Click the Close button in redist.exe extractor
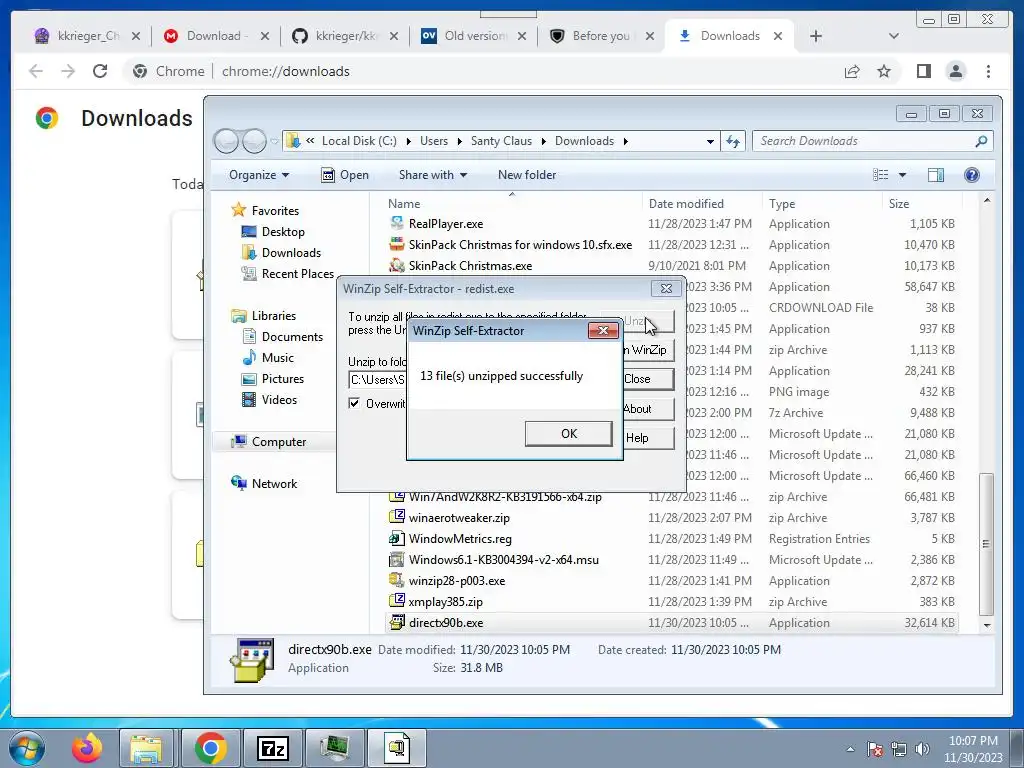Image resolution: width=1024 pixels, height=768 pixels. coord(647,379)
